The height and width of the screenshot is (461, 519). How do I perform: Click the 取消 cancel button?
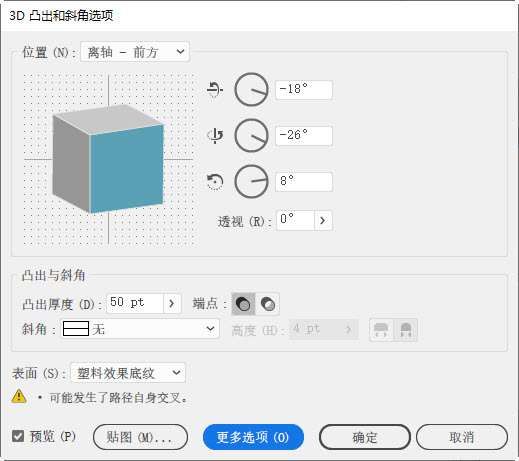pyautogui.click(x=462, y=437)
